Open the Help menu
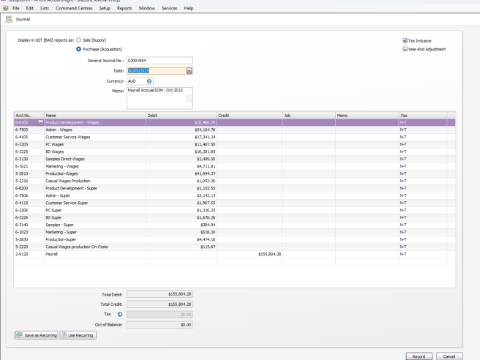Screen dimensions: 480x360 point(188,8)
